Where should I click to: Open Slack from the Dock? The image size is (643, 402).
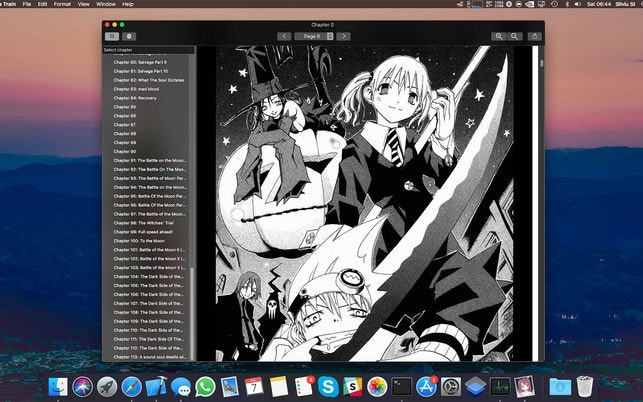[x=353, y=386]
